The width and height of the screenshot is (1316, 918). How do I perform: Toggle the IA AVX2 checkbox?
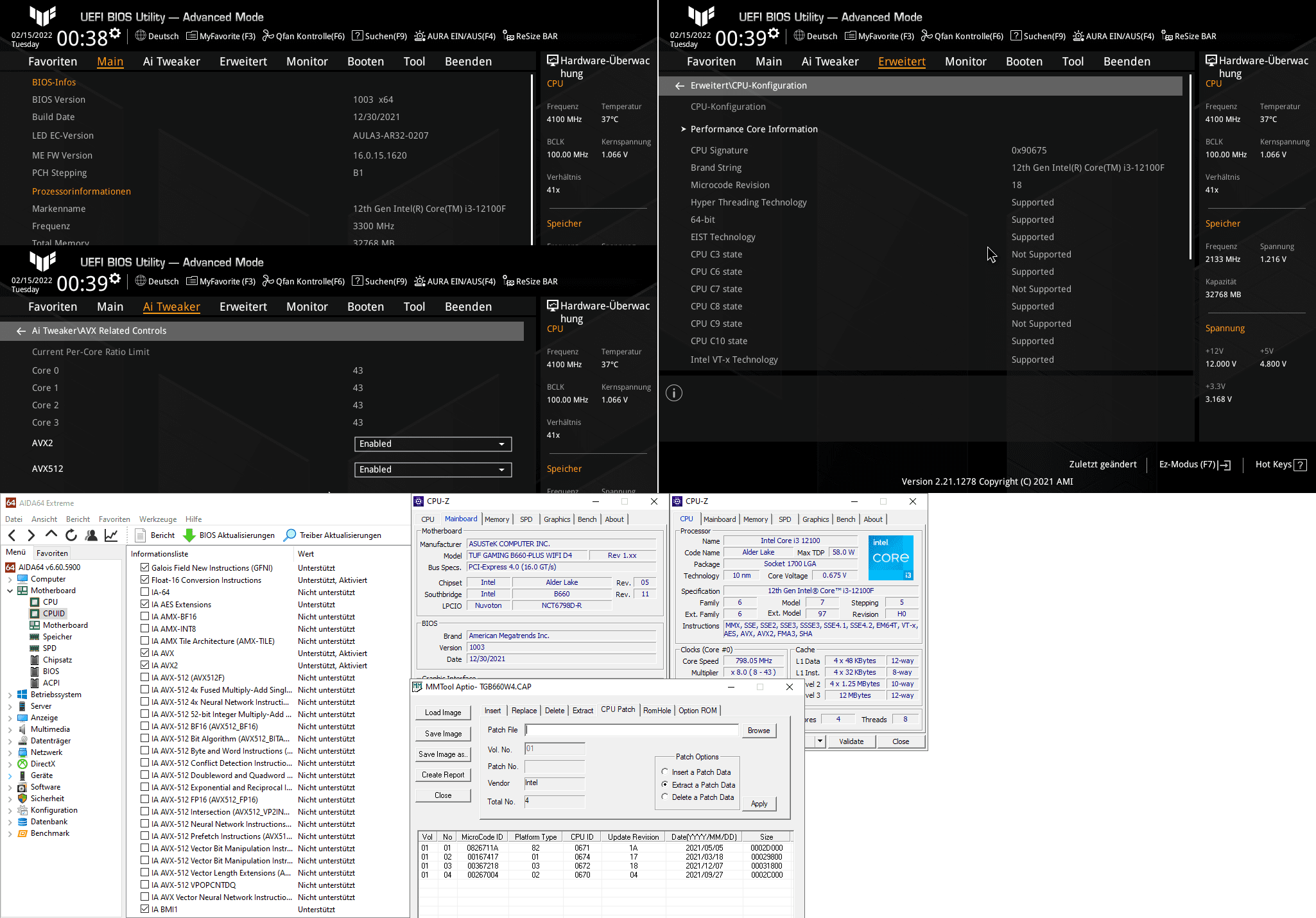click(x=145, y=665)
